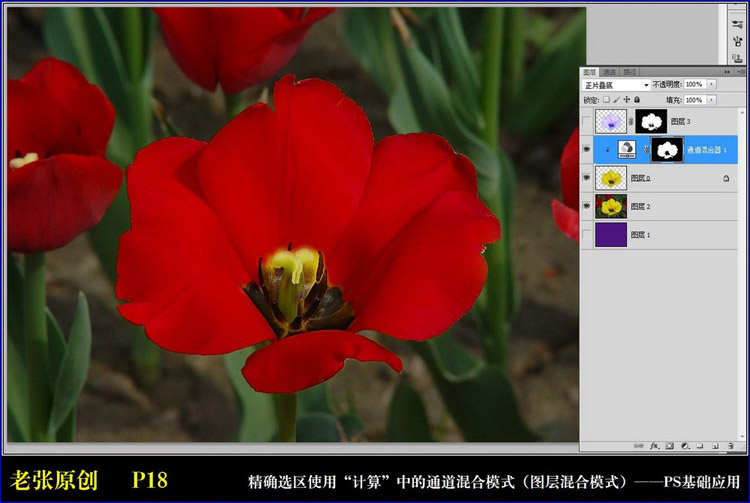The image size is (750, 503).
Task: Switch to the 路径 paths tab
Action: coord(629,72)
